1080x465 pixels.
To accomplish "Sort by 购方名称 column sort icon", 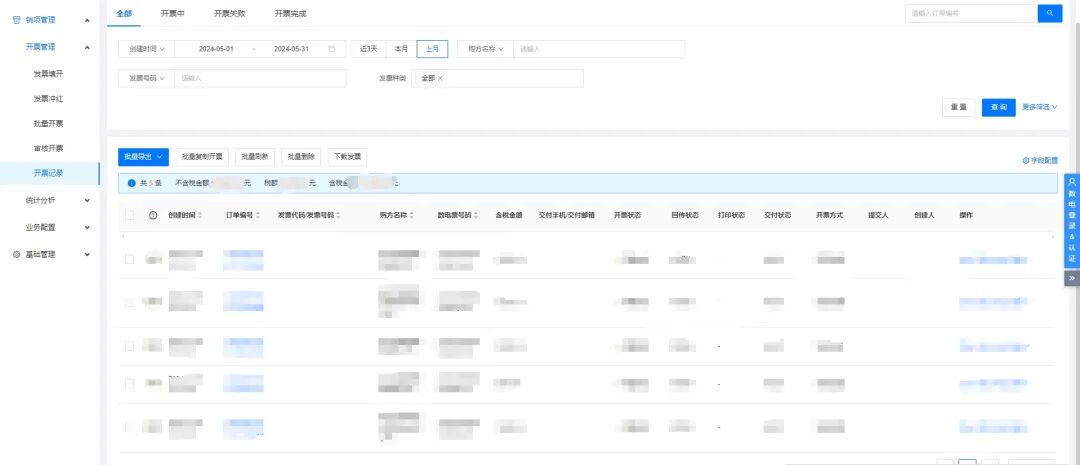I will pos(412,216).
